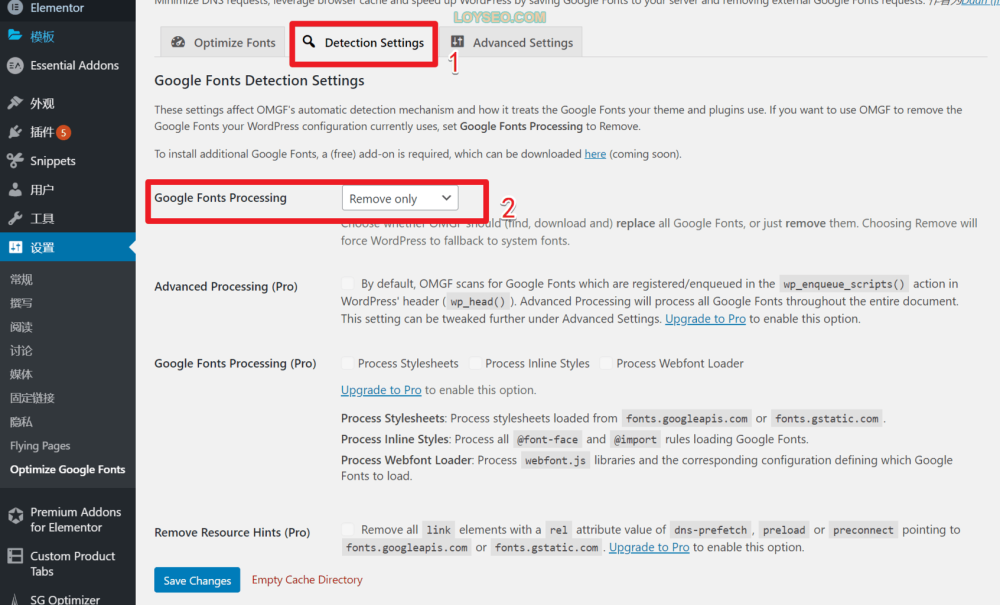Click the Google Fonts Detection Settings heading
Viewport: 1000px width, 605px height.
pyautogui.click(x=260, y=80)
